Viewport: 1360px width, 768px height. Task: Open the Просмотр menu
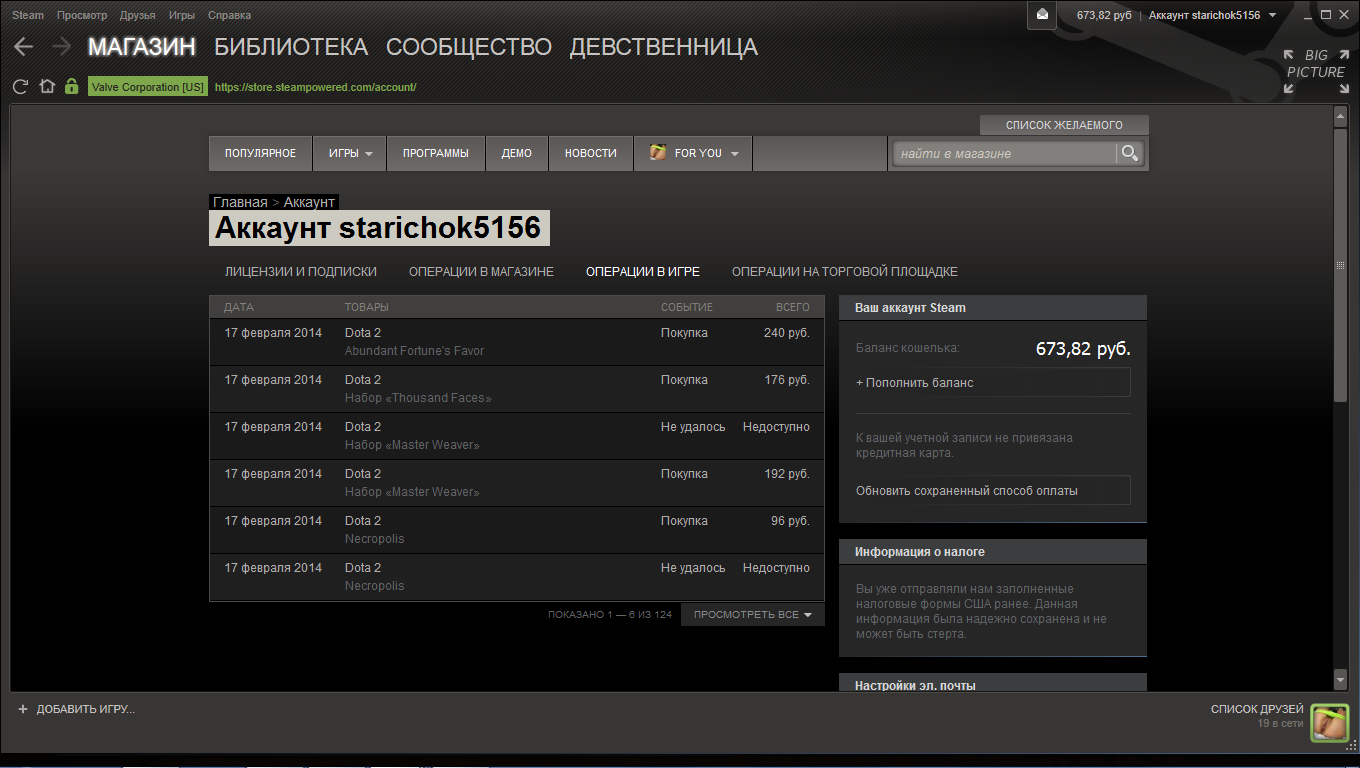click(x=82, y=15)
